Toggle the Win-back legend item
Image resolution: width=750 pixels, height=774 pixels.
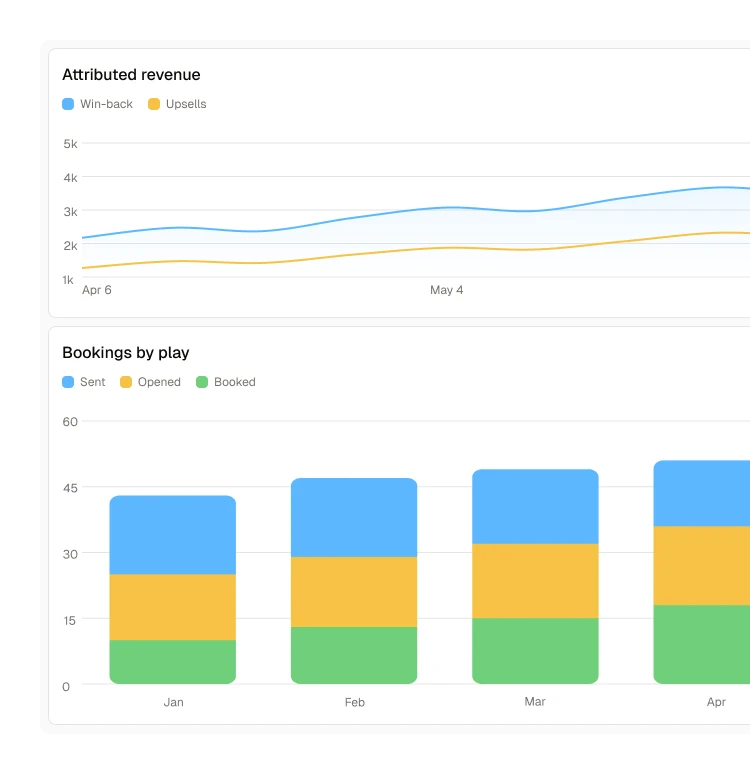(x=97, y=104)
